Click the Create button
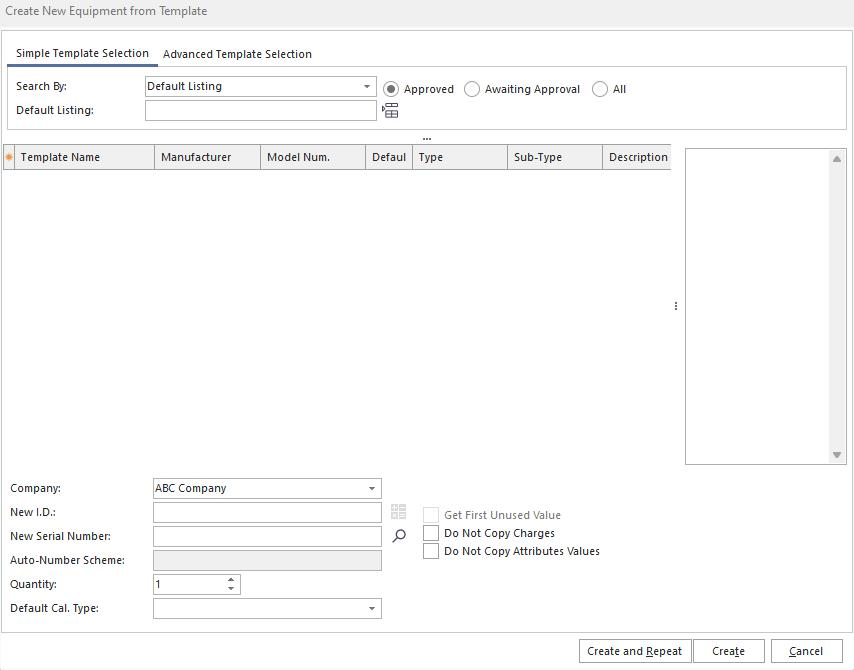Viewport: 854px width, 670px height. pyautogui.click(x=729, y=651)
